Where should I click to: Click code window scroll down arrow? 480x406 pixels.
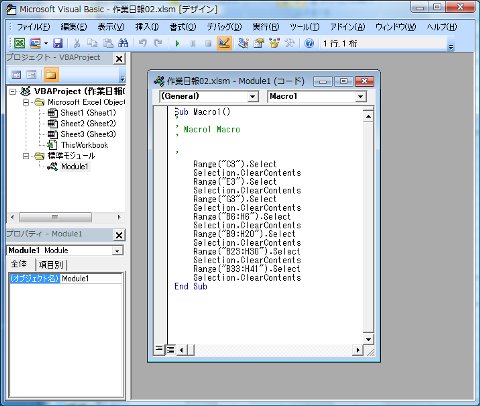click(368, 339)
